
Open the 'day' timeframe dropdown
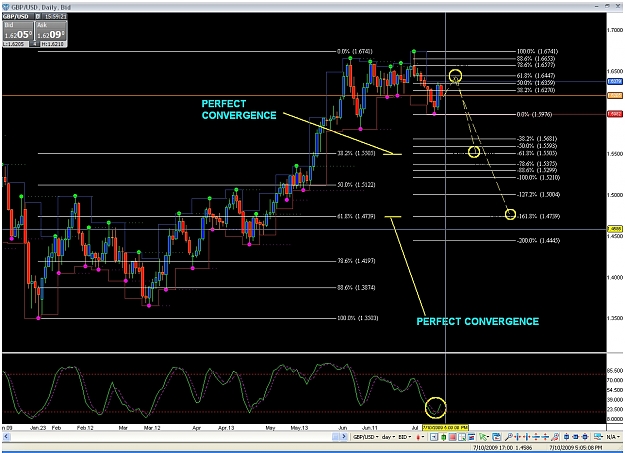(389, 437)
